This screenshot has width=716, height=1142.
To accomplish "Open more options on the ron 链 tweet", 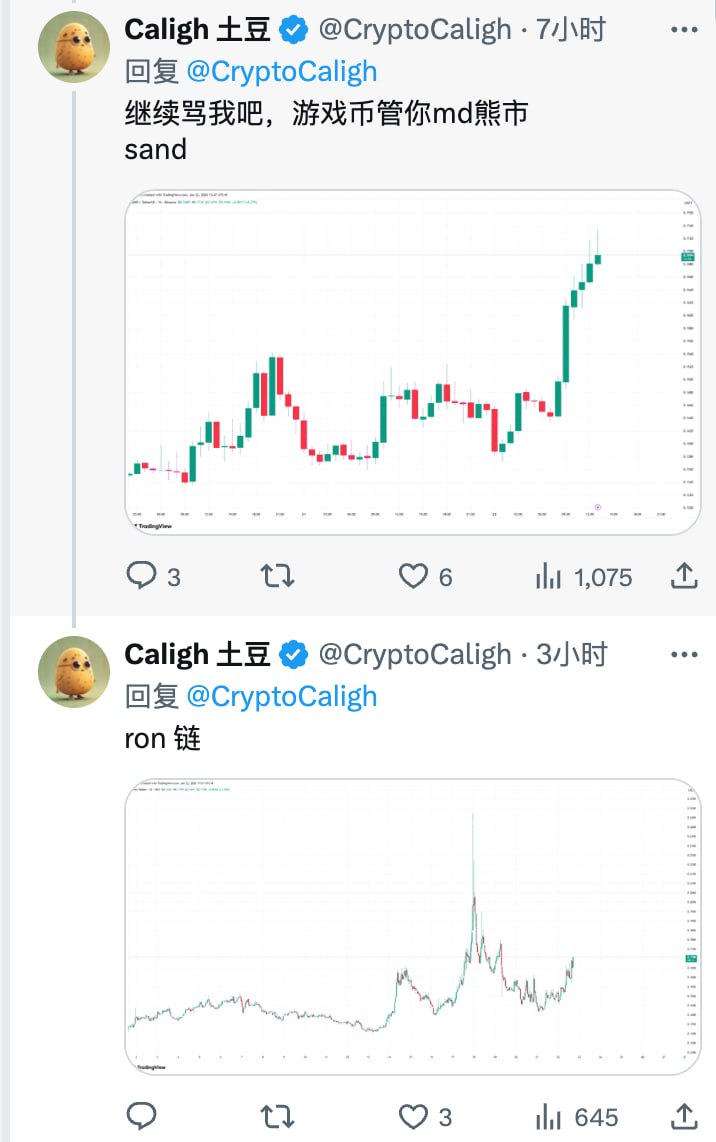I will coord(684,655).
